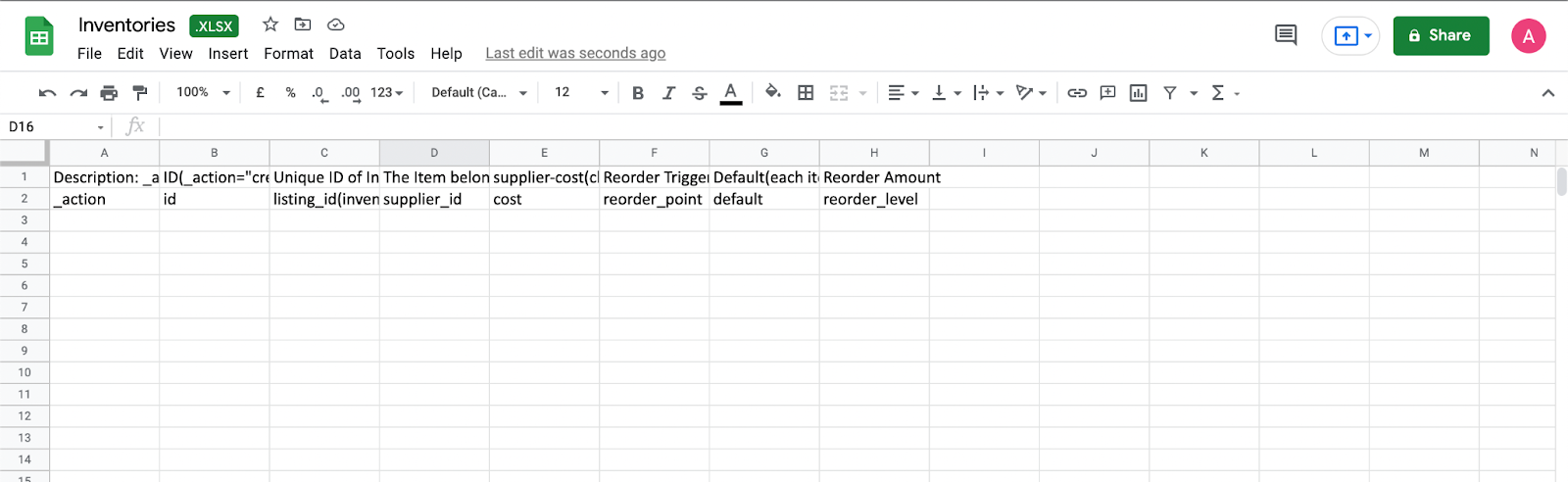
Task: Select the Paint format tool
Action: point(140,93)
